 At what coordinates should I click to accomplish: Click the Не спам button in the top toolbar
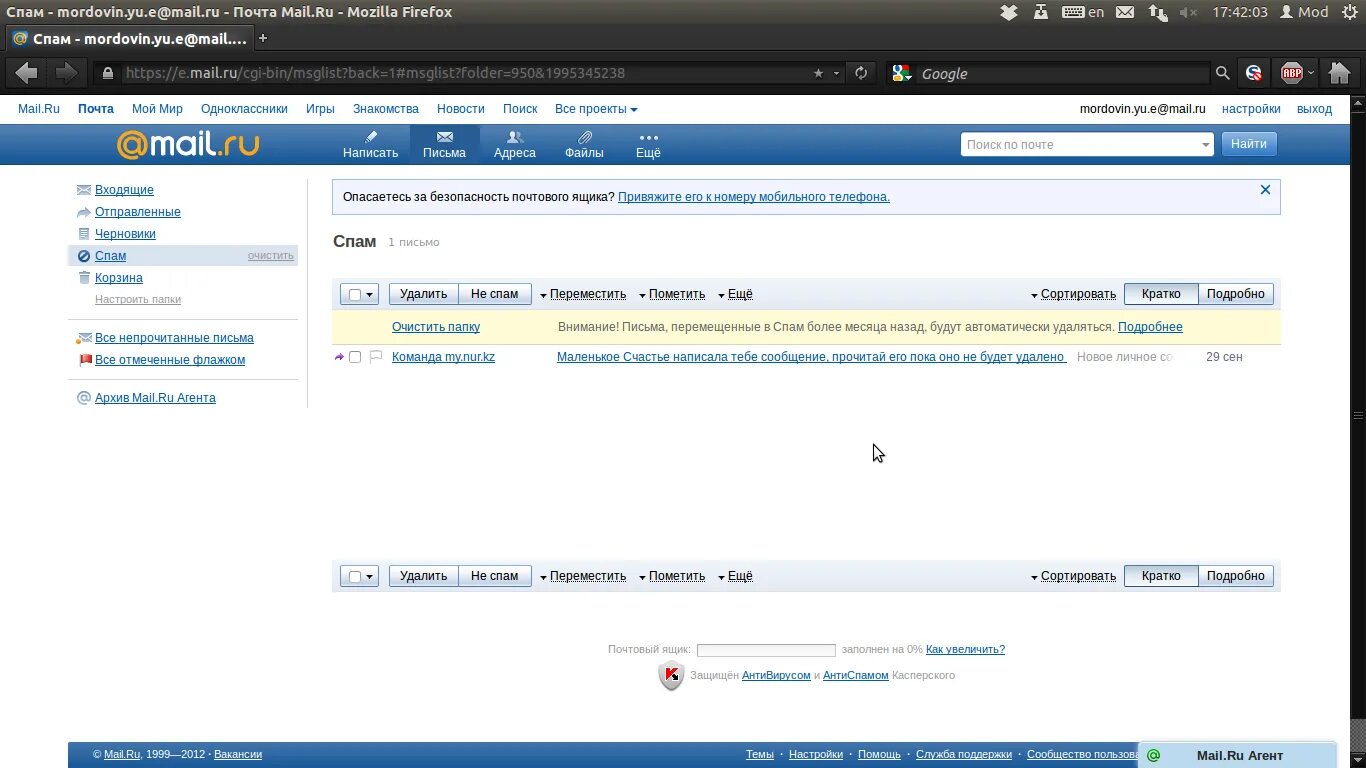(x=495, y=294)
